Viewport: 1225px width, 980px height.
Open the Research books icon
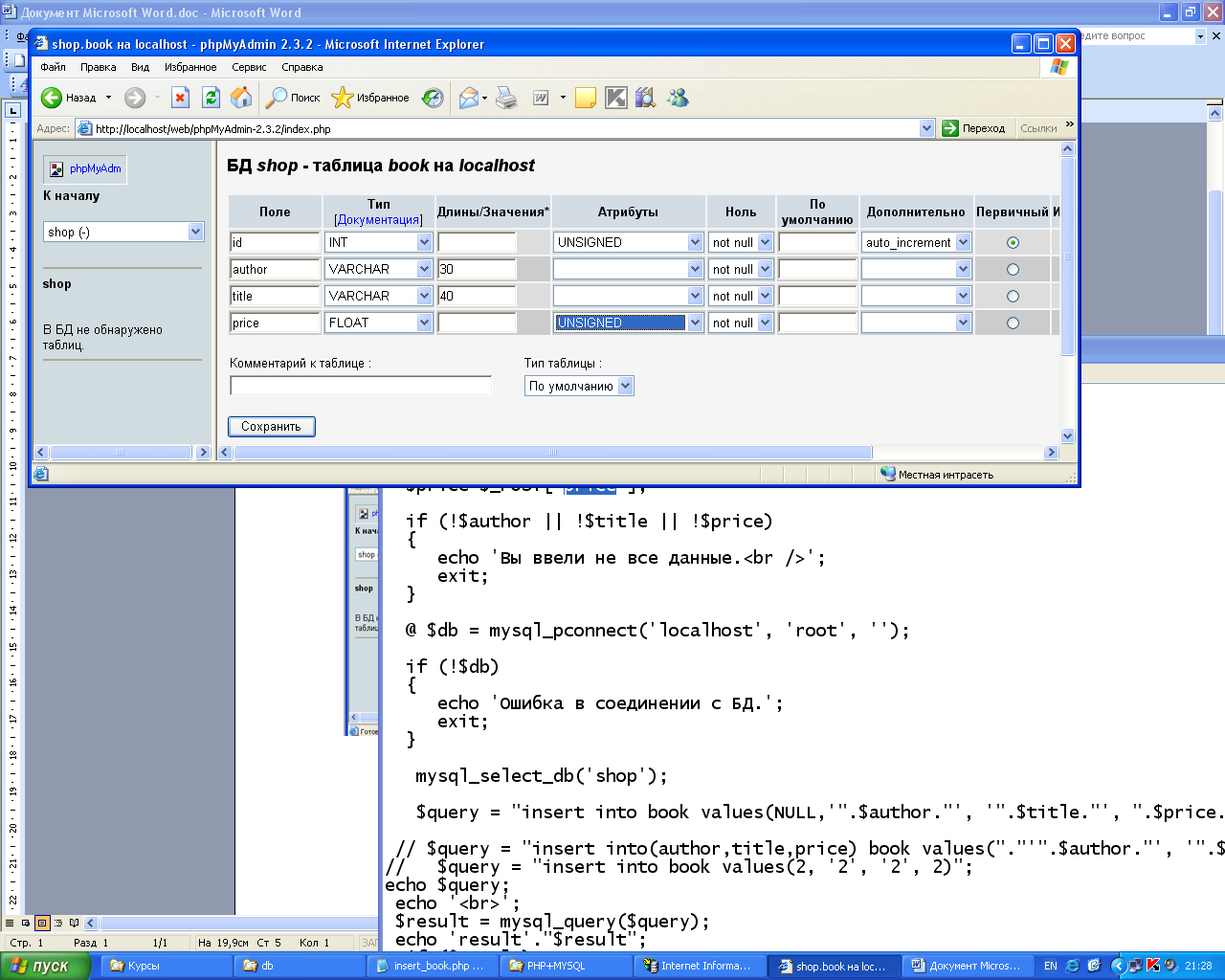pos(646,98)
